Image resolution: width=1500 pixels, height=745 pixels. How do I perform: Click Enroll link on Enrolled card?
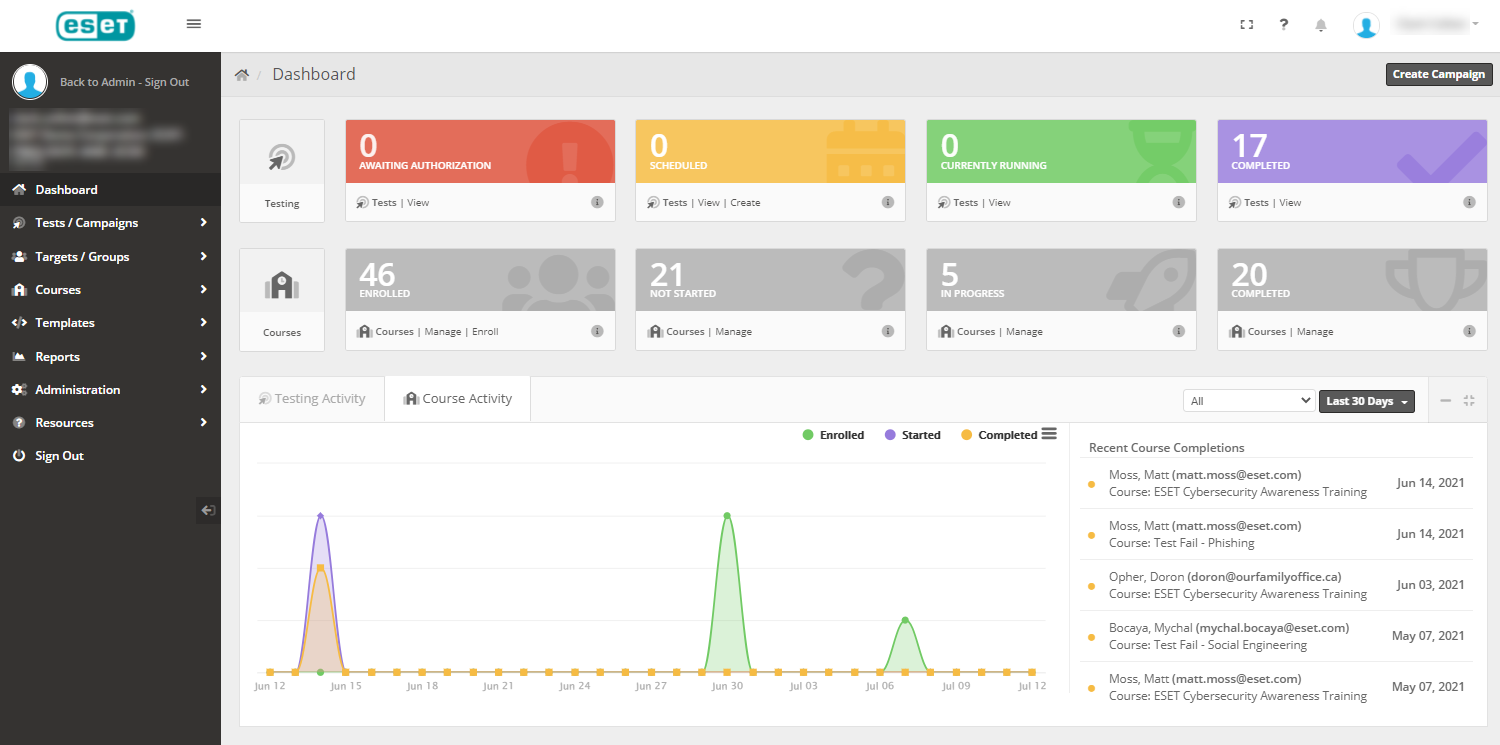485,332
